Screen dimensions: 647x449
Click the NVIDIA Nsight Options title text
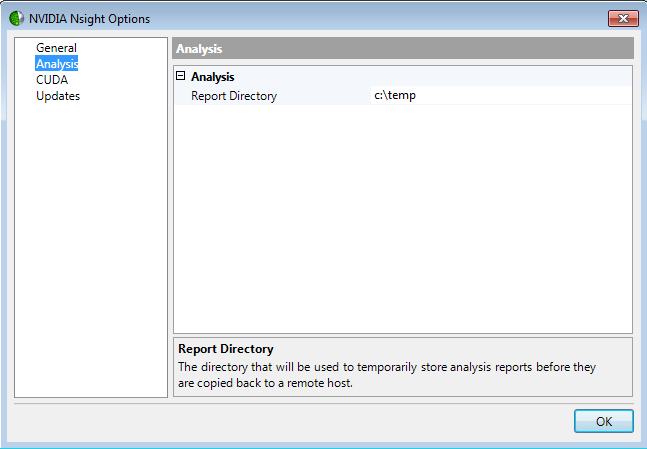point(87,18)
